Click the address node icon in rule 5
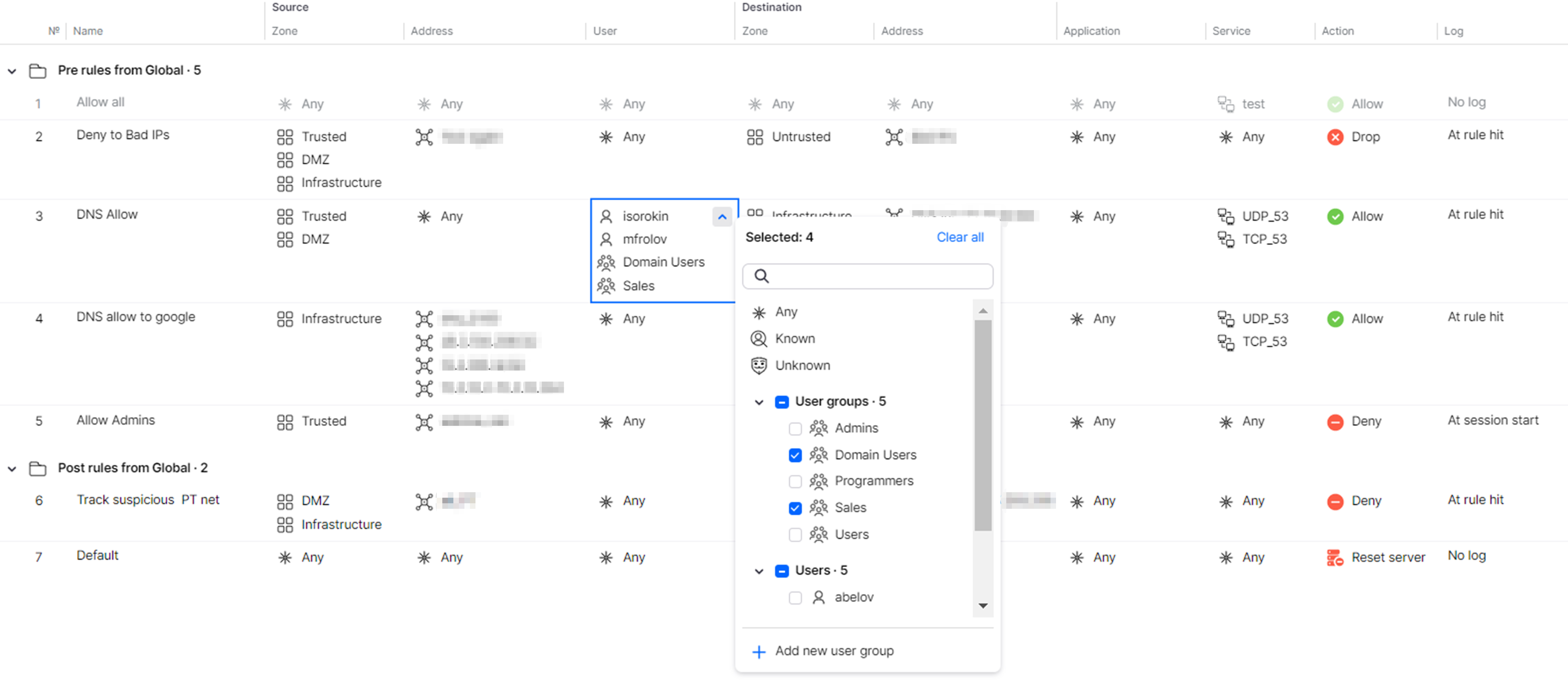Image resolution: width=1568 pixels, height=682 pixels. (424, 422)
